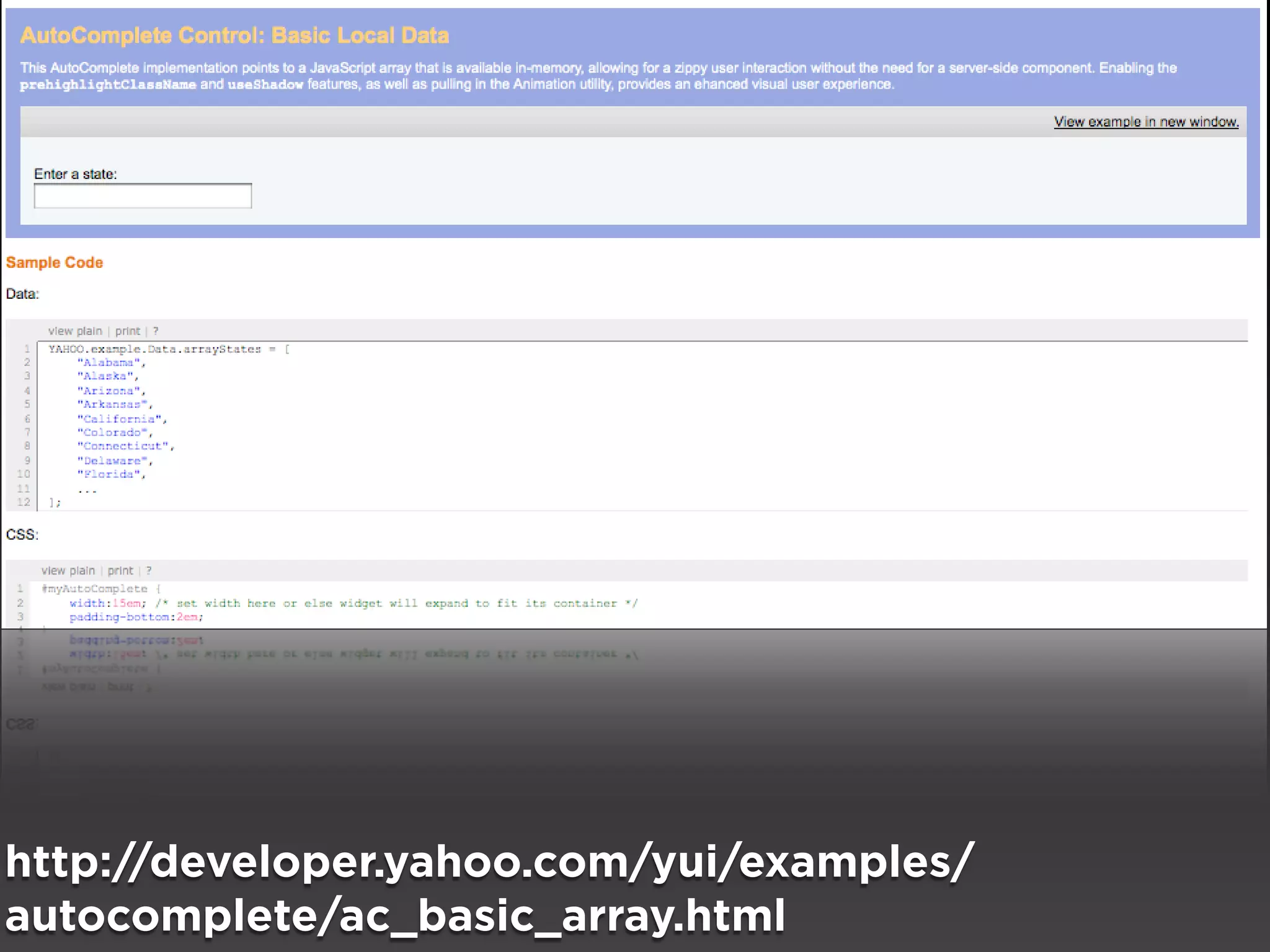This screenshot has height=952, width=1270.
Task: Click the "California" line in the code
Action: click(x=122, y=419)
